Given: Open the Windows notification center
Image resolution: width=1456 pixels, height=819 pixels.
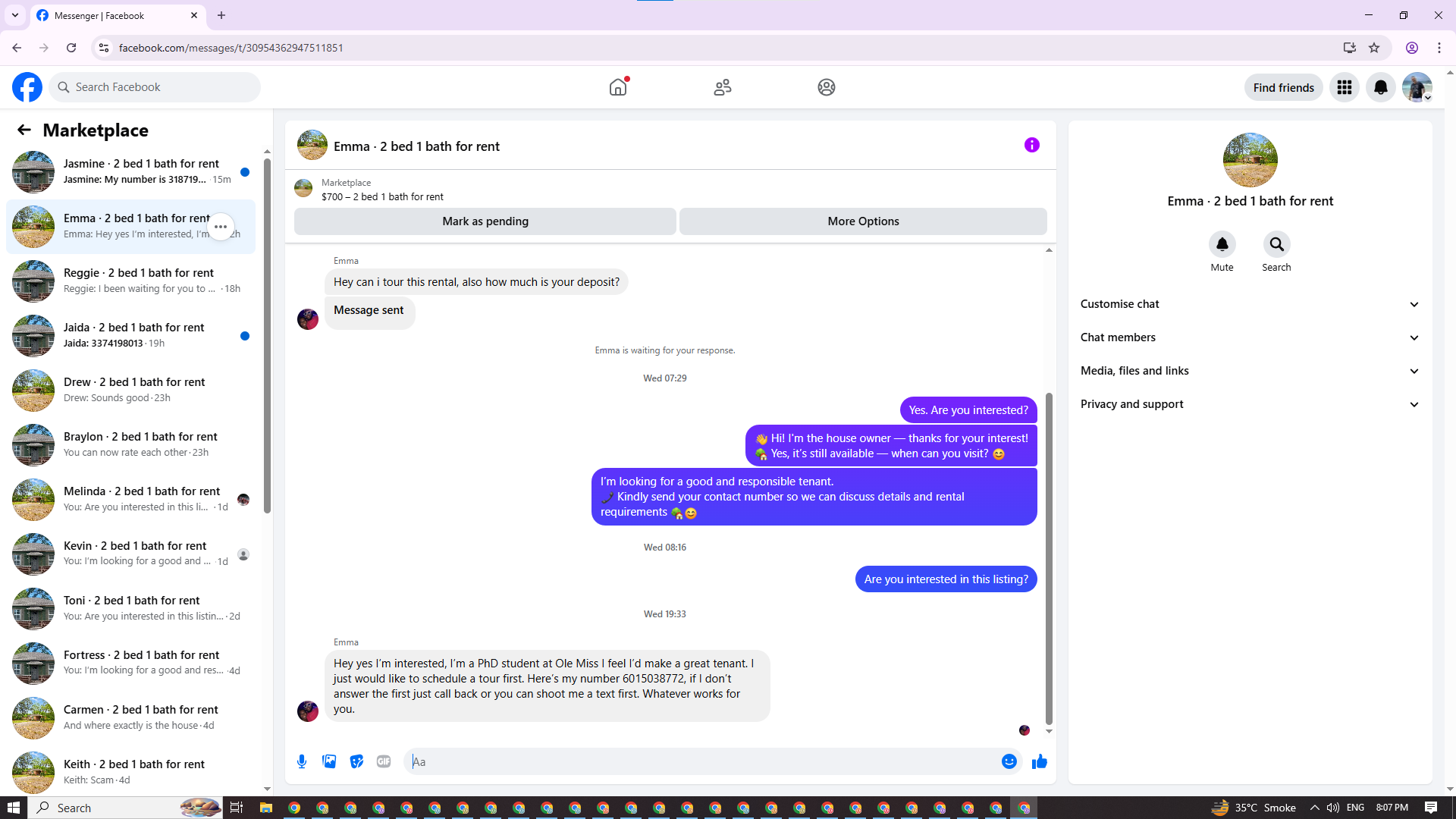Looking at the screenshot, I should [x=1431, y=808].
